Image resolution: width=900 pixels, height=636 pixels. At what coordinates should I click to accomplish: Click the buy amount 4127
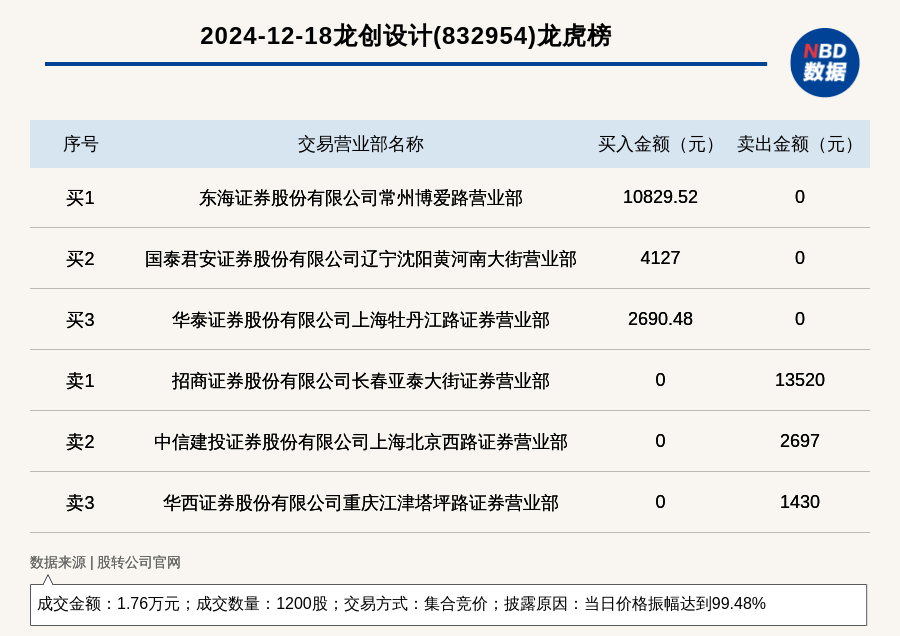click(660, 258)
